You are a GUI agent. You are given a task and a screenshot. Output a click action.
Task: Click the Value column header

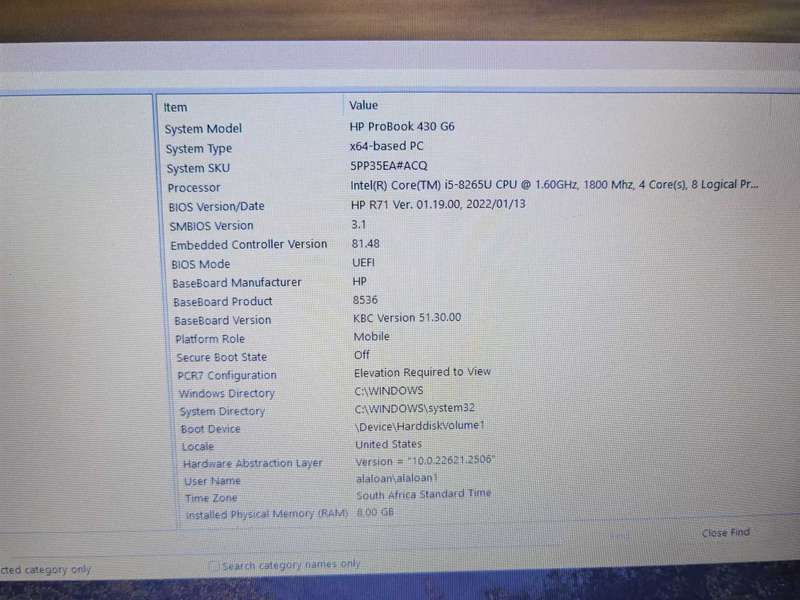(363, 106)
